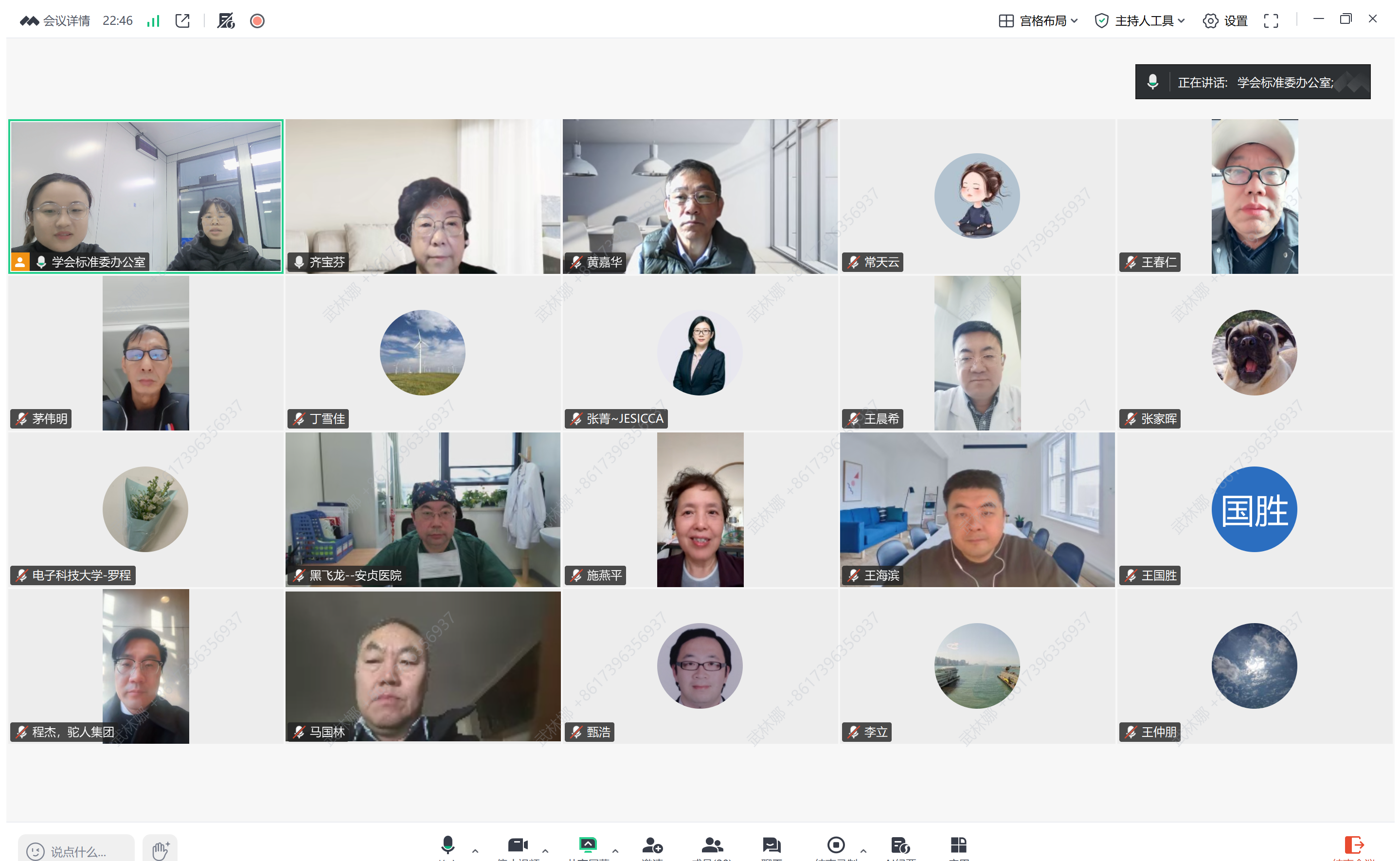The image size is (1400, 861).
Task: Stop recording with the record button
Action: (x=836, y=844)
